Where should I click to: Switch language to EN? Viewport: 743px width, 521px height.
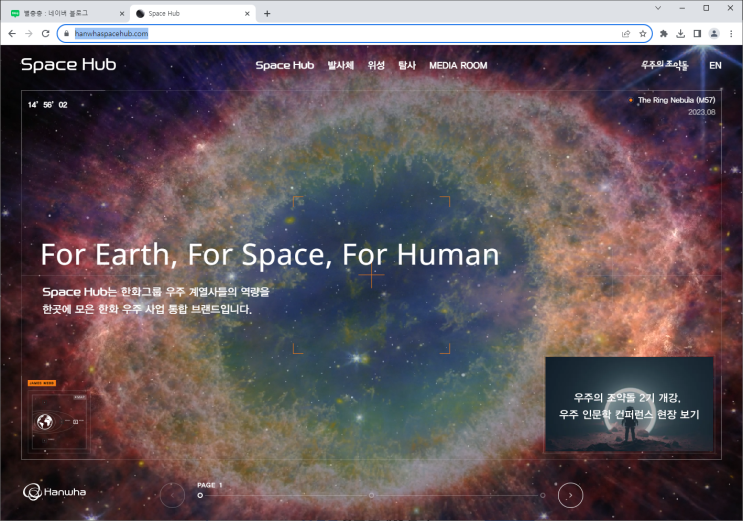point(715,65)
